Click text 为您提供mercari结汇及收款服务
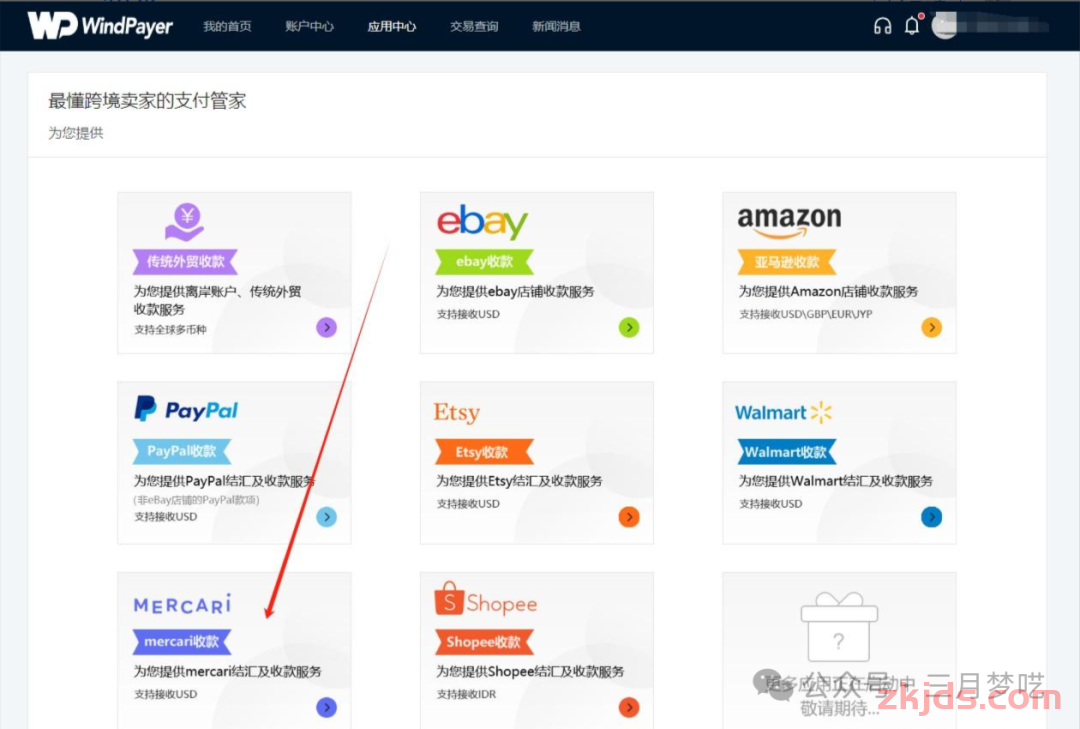 [x=227, y=671]
